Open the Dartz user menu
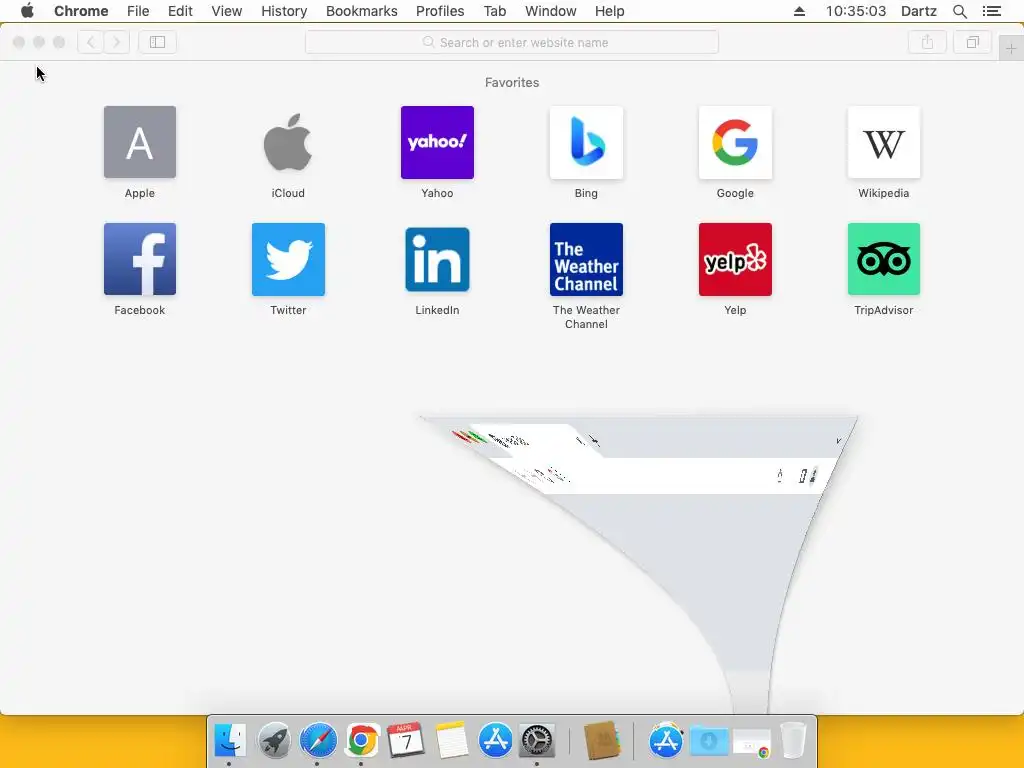Viewport: 1024px width, 768px height. pos(919,11)
